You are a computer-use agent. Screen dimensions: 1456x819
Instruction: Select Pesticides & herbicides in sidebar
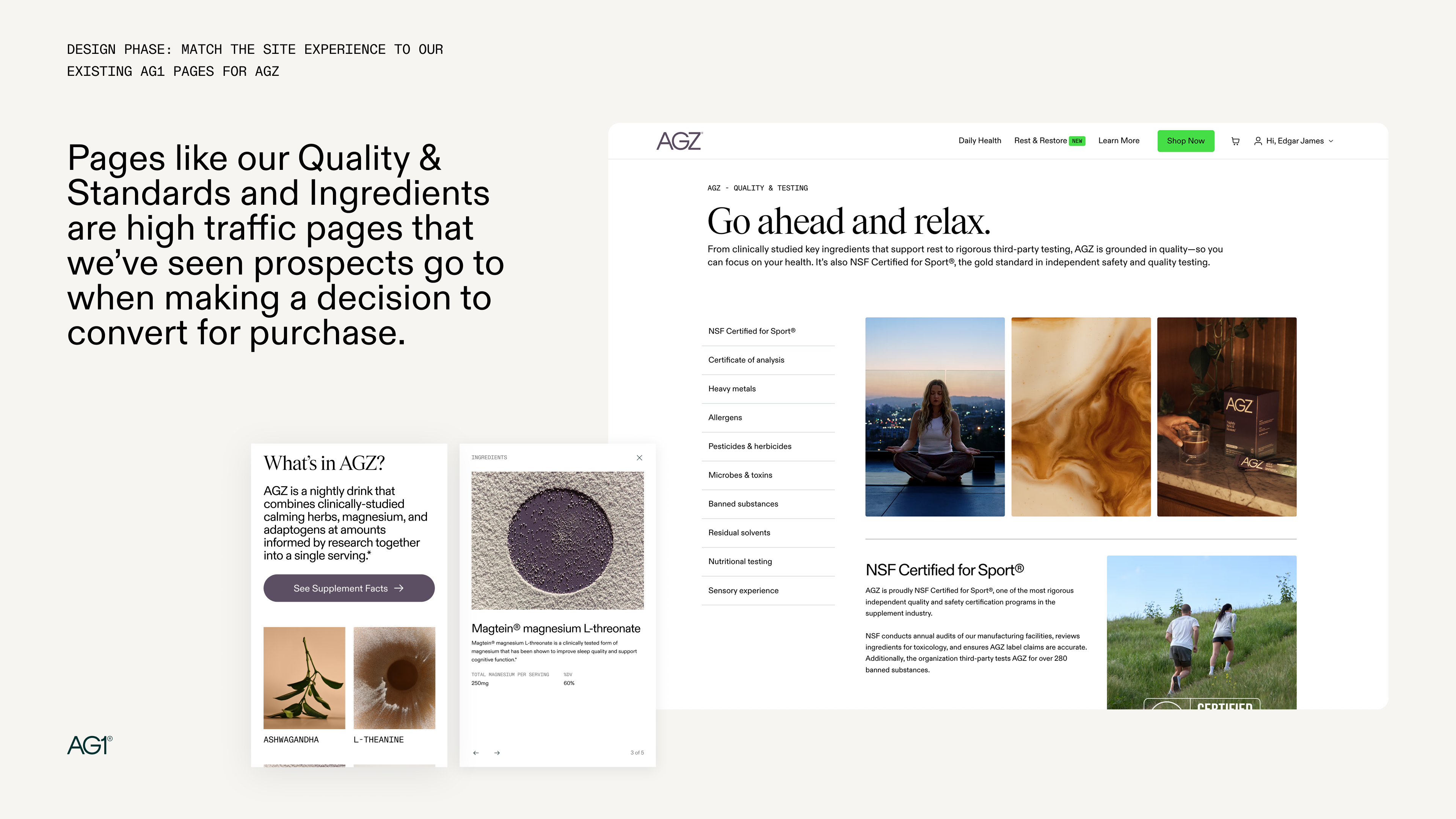coord(750,447)
